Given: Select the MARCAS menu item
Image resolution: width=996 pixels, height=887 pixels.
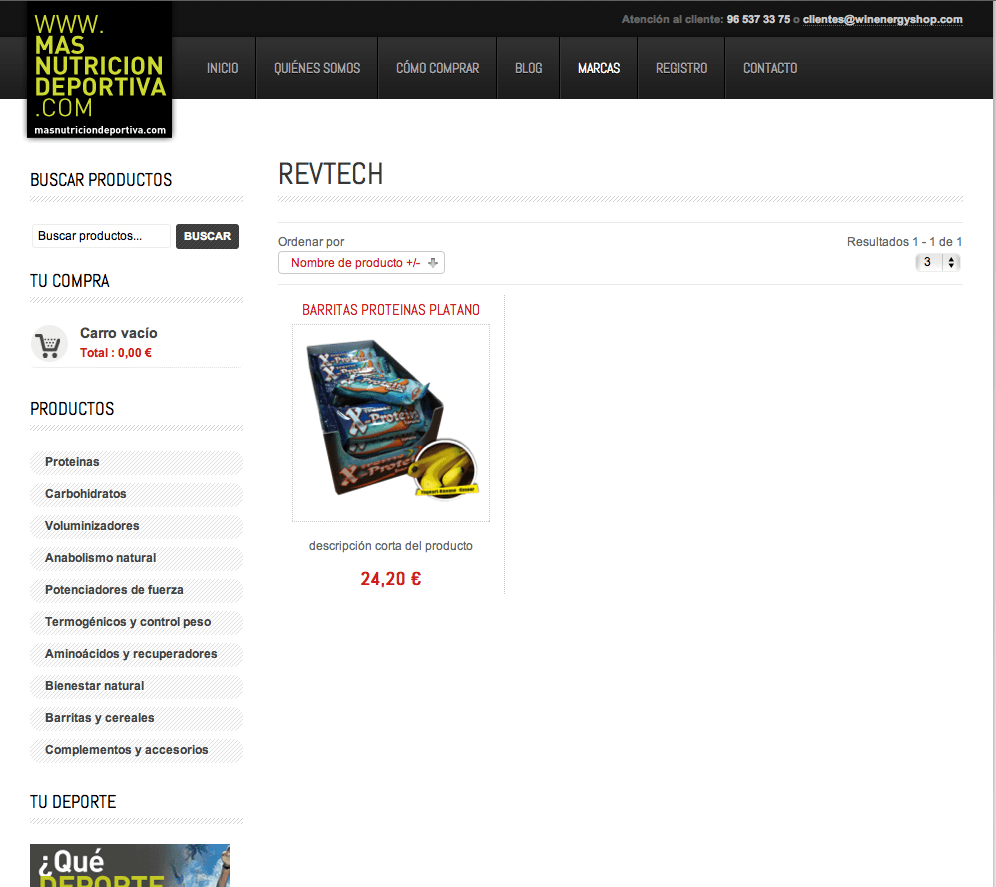Looking at the screenshot, I should pyautogui.click(x=599, y=68).
